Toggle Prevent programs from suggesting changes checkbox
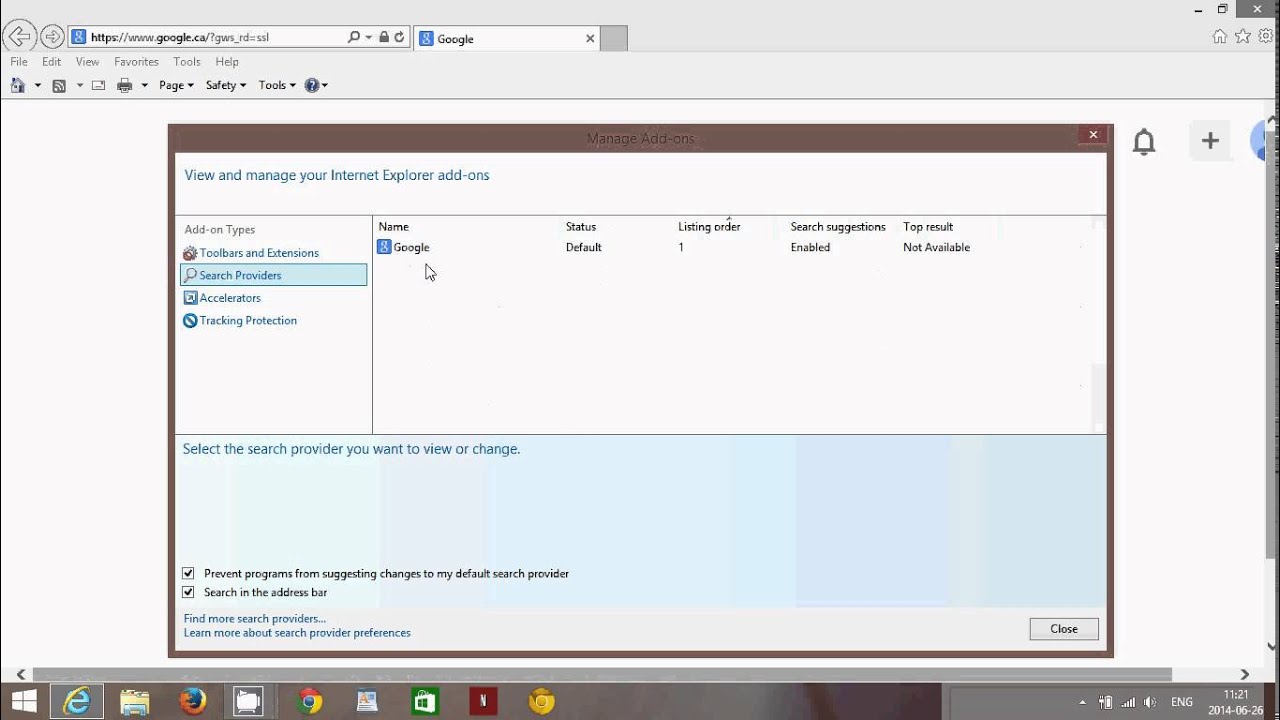The width and height of the screenshot is (1280, 720). (x=188, y=573)
